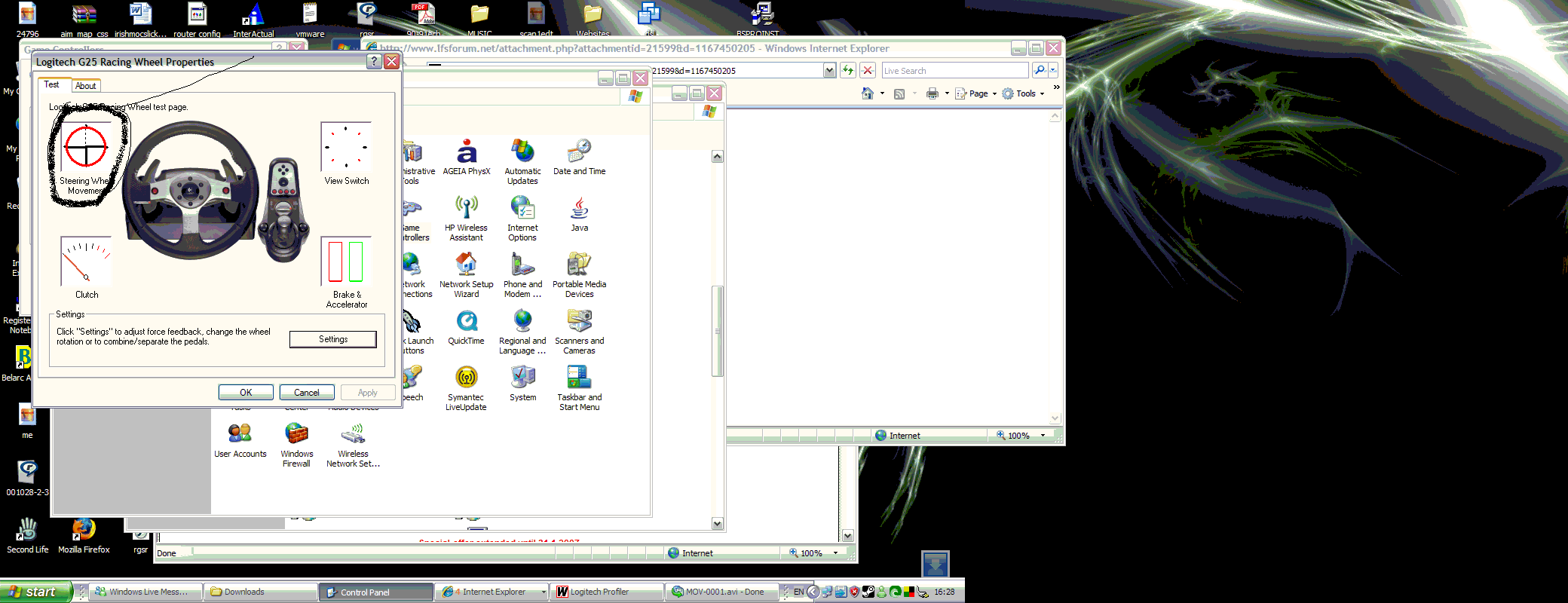Click scroll-down arrow in lfsforum IE window
Image resolution: width=1568 pixels, height=603 pixels.
tap(1055, 418)
